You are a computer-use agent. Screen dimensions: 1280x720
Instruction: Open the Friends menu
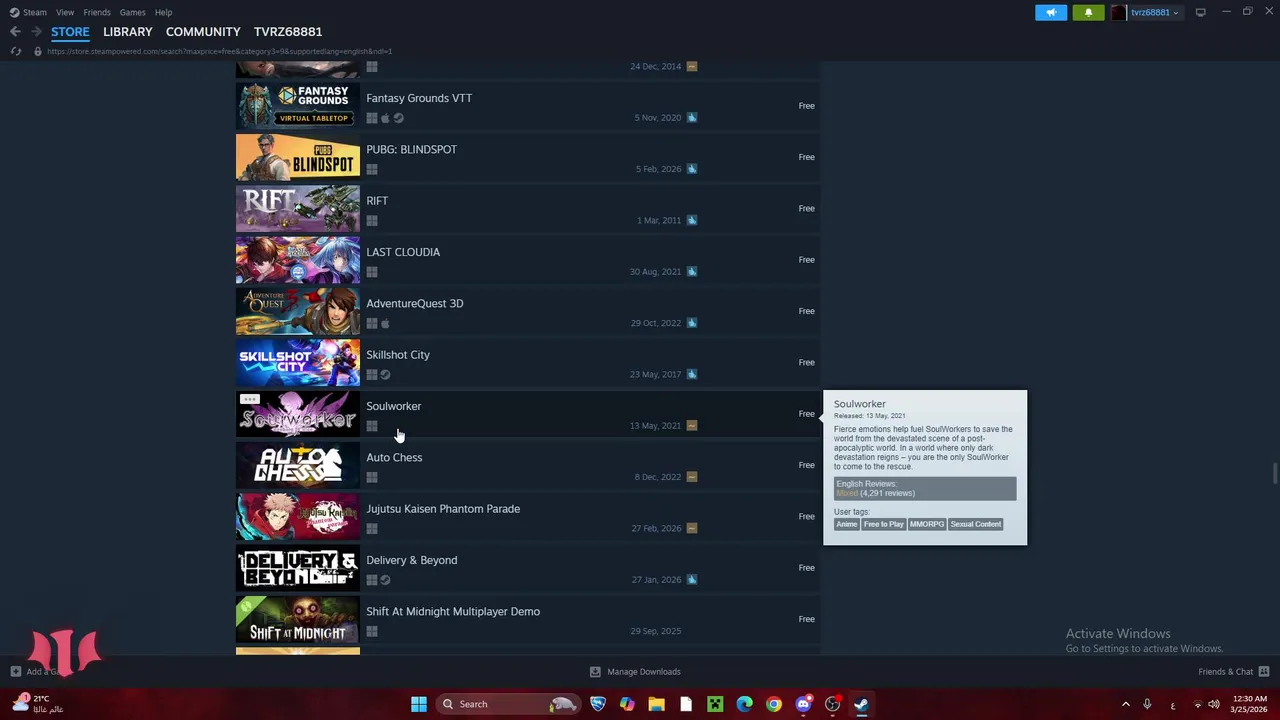[x=97, y=12]
